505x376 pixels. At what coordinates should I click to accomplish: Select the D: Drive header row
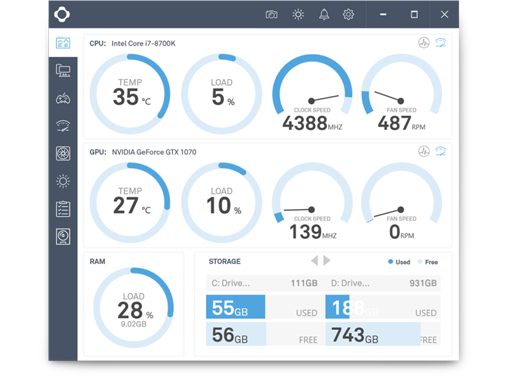pyautogui.click(x=383, y=283)
